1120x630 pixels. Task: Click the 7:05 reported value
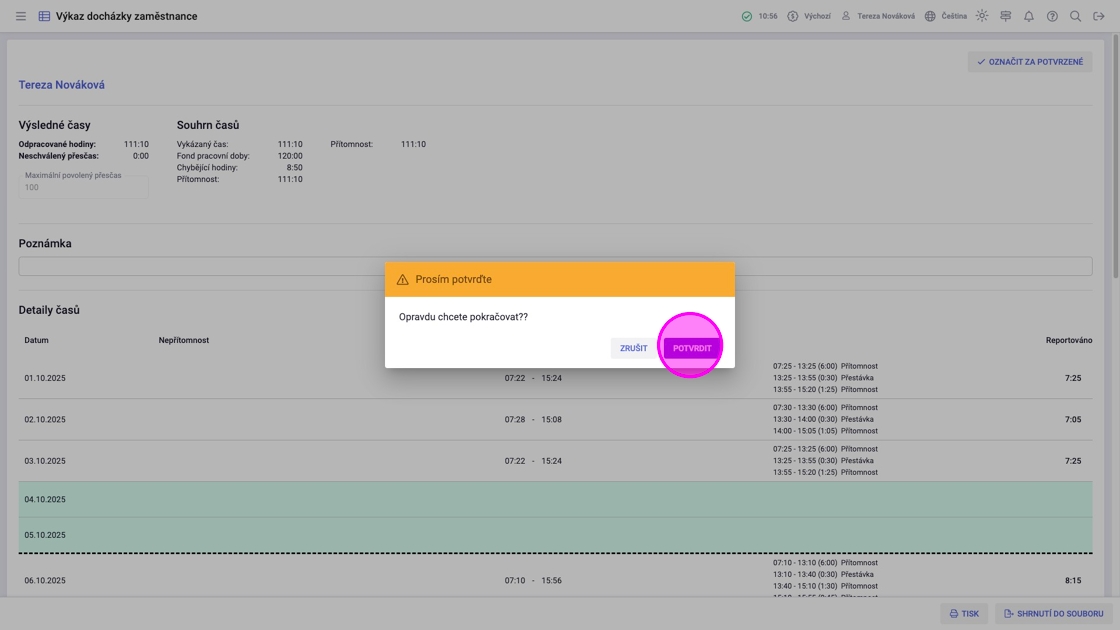click(1072, 419)
